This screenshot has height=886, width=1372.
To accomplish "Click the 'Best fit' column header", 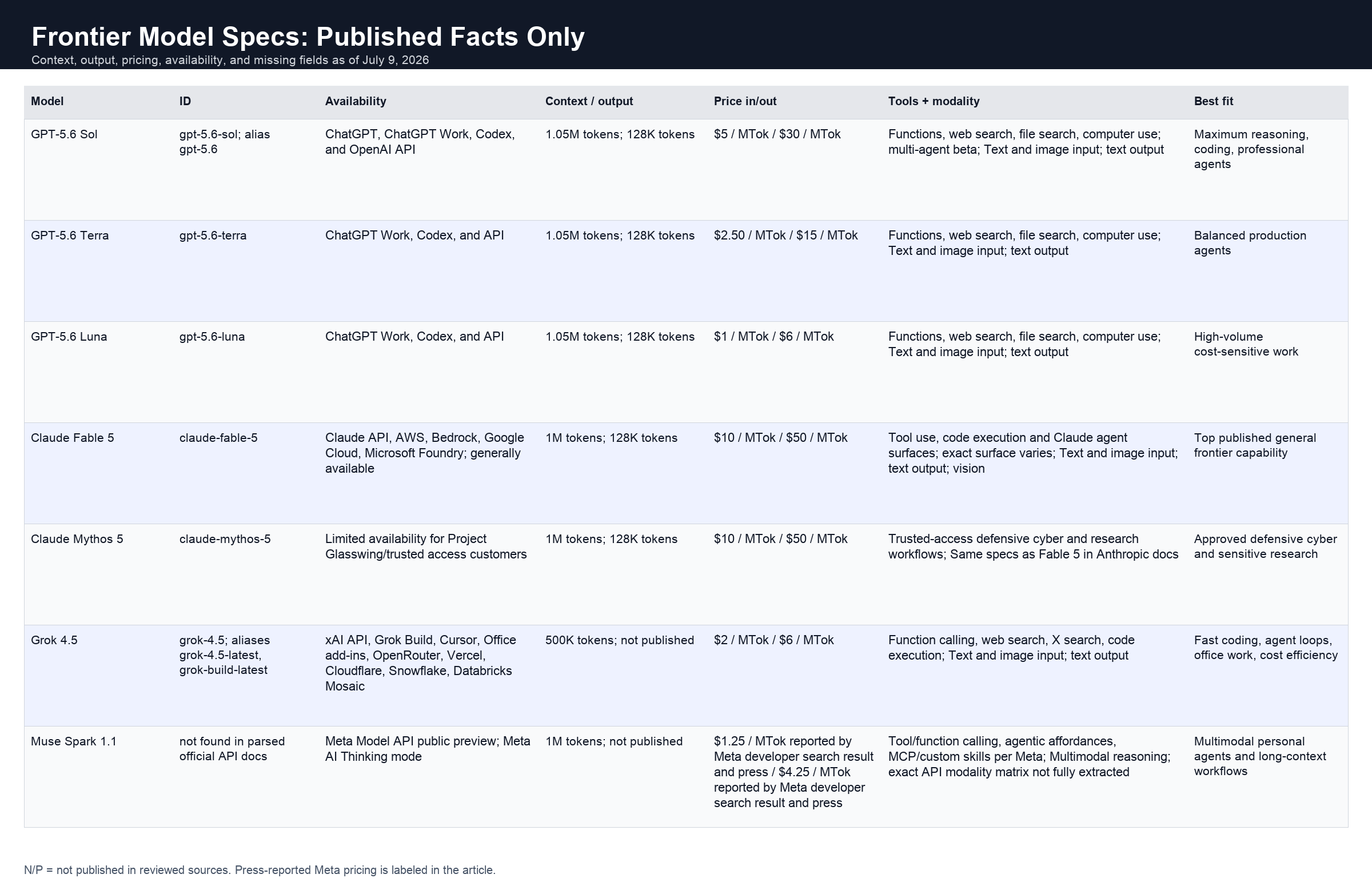I will [1213, 101].
